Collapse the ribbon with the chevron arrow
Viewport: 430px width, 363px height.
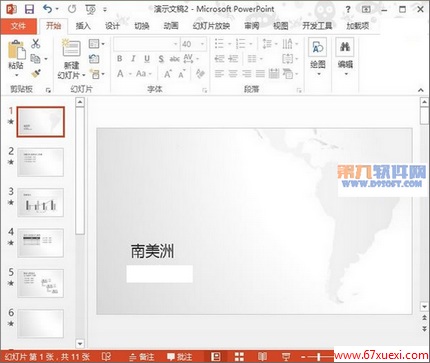point(421,90)
